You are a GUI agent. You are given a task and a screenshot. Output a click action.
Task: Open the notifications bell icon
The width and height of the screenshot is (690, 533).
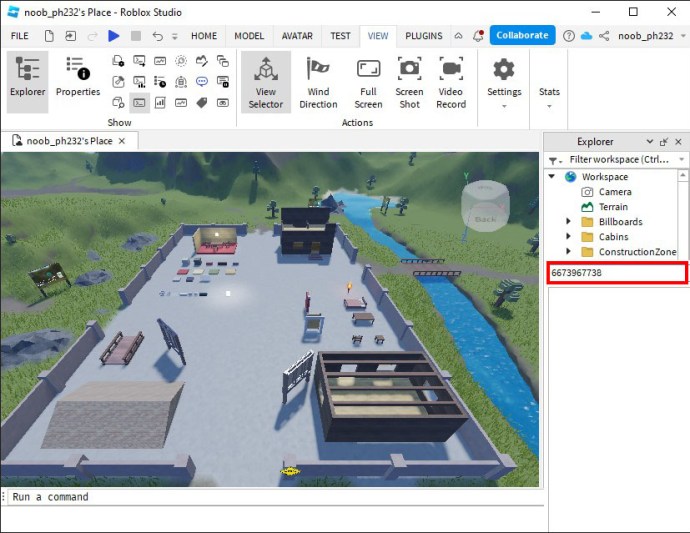coord(478,36)
